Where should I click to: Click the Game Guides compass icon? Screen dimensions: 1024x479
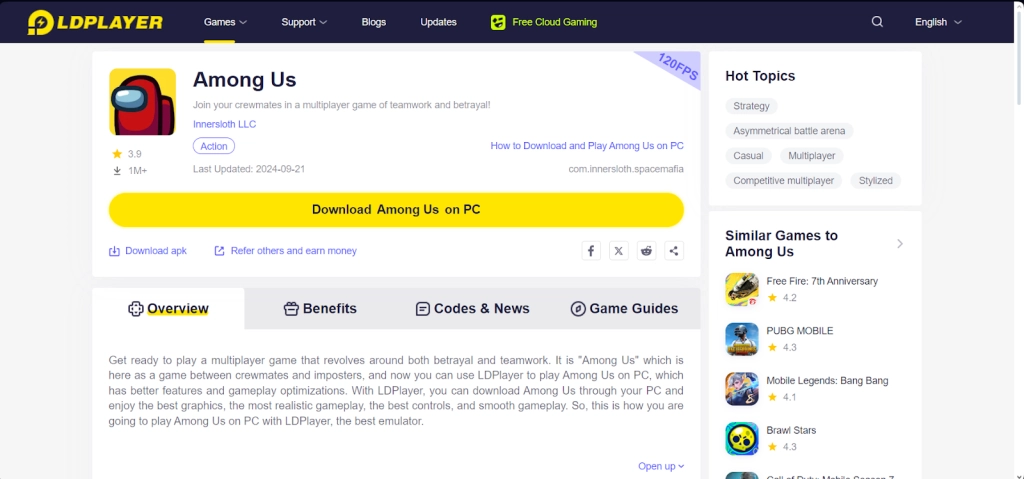click(578, 308)
